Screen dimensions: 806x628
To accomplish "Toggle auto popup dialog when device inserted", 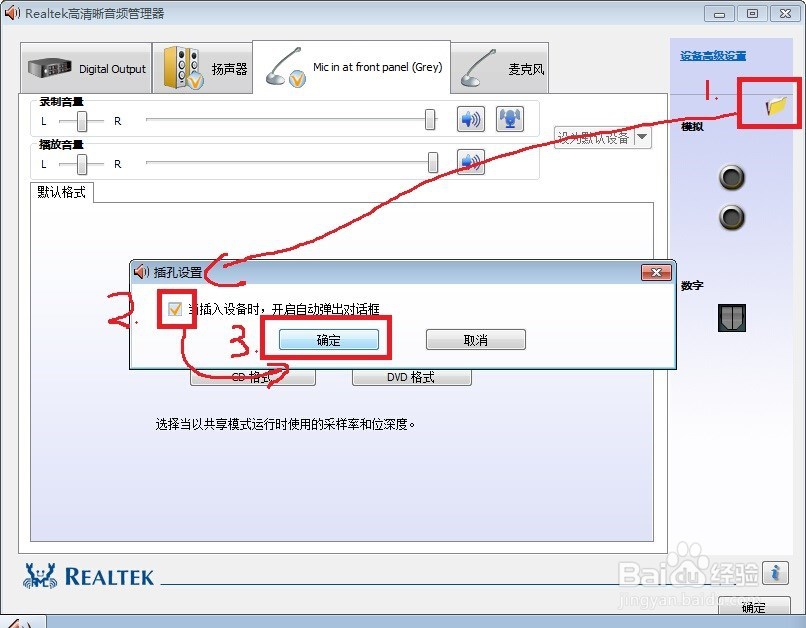I will pos(175,309).
